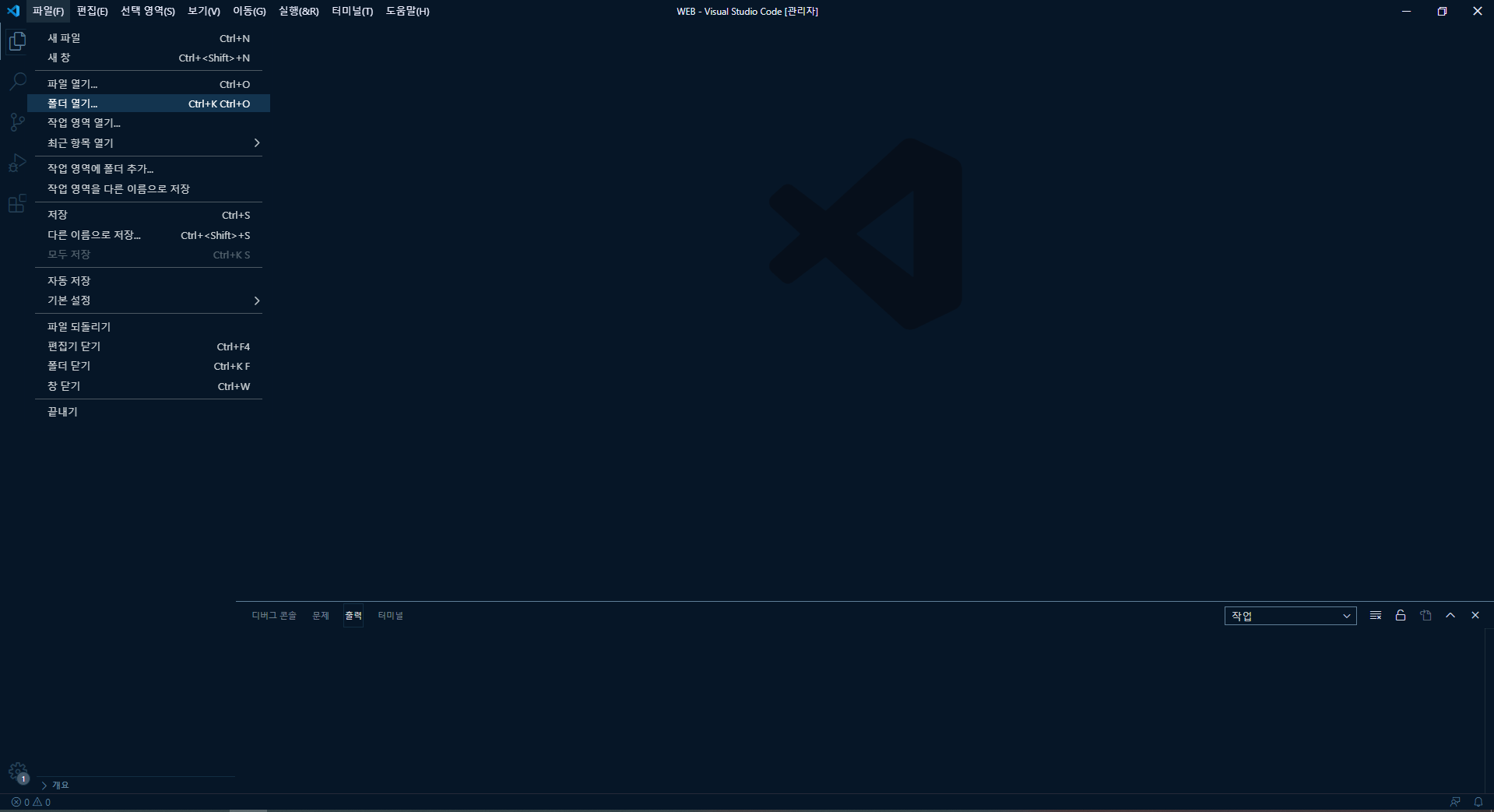The image size is (1494, 812).
Task: Toggle 자동 저장 menu option
Action: point(149,280)
